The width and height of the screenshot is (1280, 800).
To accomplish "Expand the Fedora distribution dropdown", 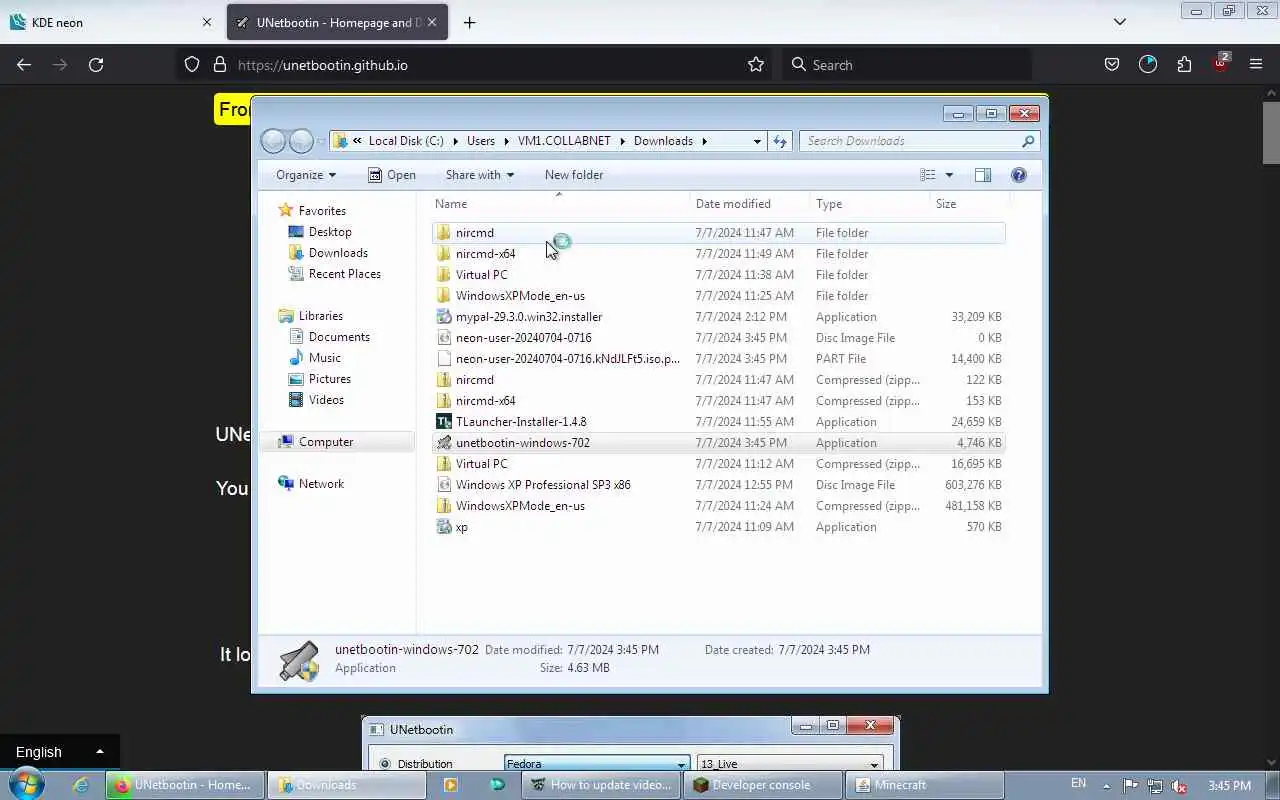I will [681, 765].
